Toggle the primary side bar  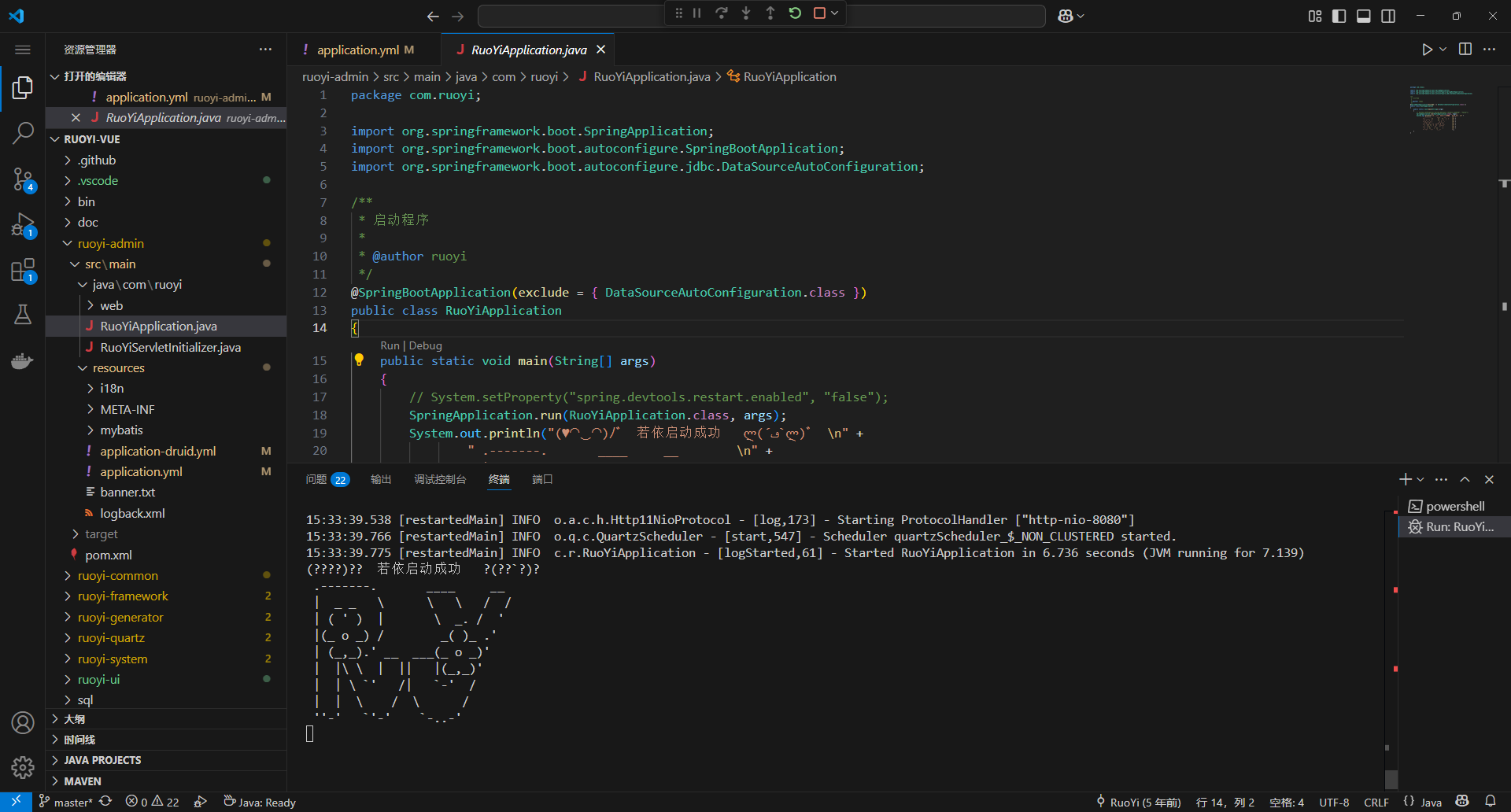[1339, 16]
